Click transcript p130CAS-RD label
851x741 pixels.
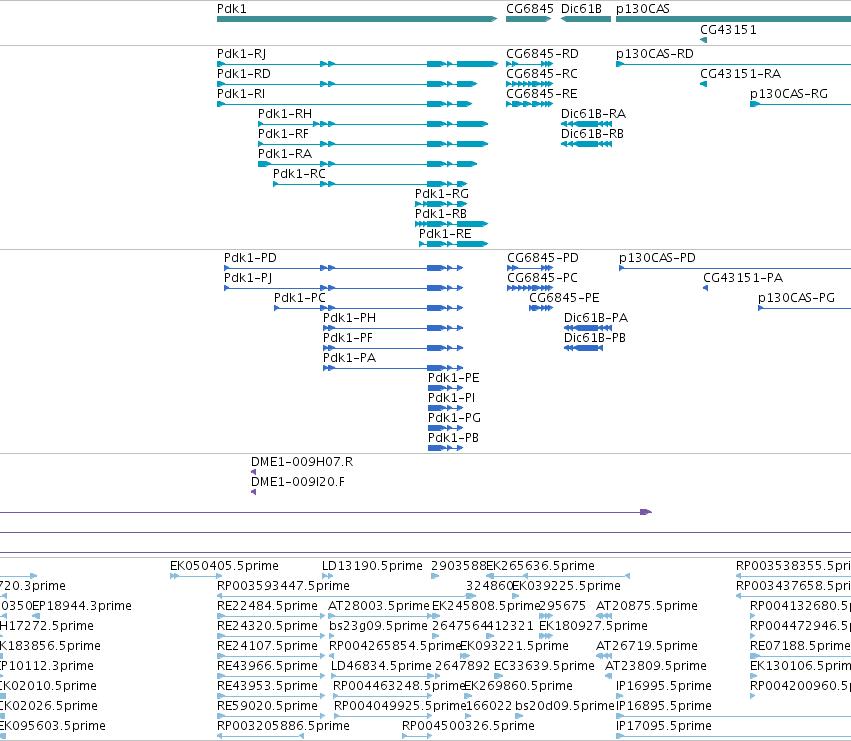click(655, 54)
